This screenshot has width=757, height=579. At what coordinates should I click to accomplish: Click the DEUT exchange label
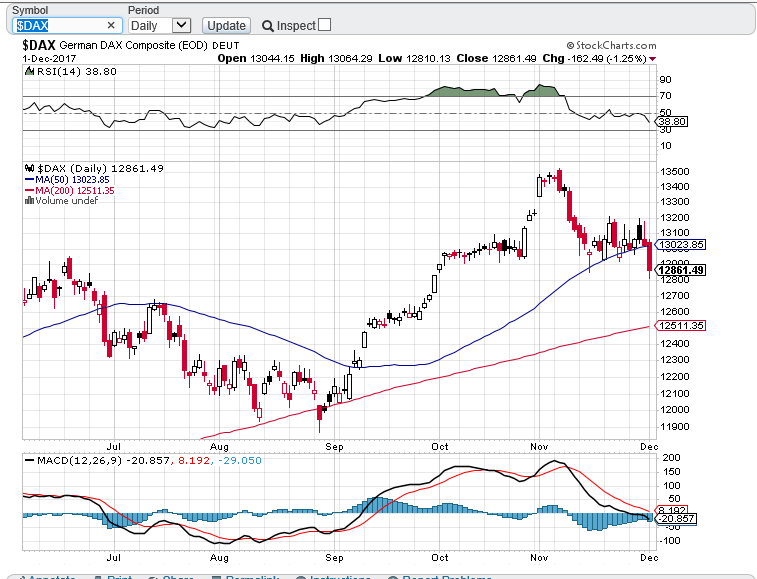click(225, 46)
